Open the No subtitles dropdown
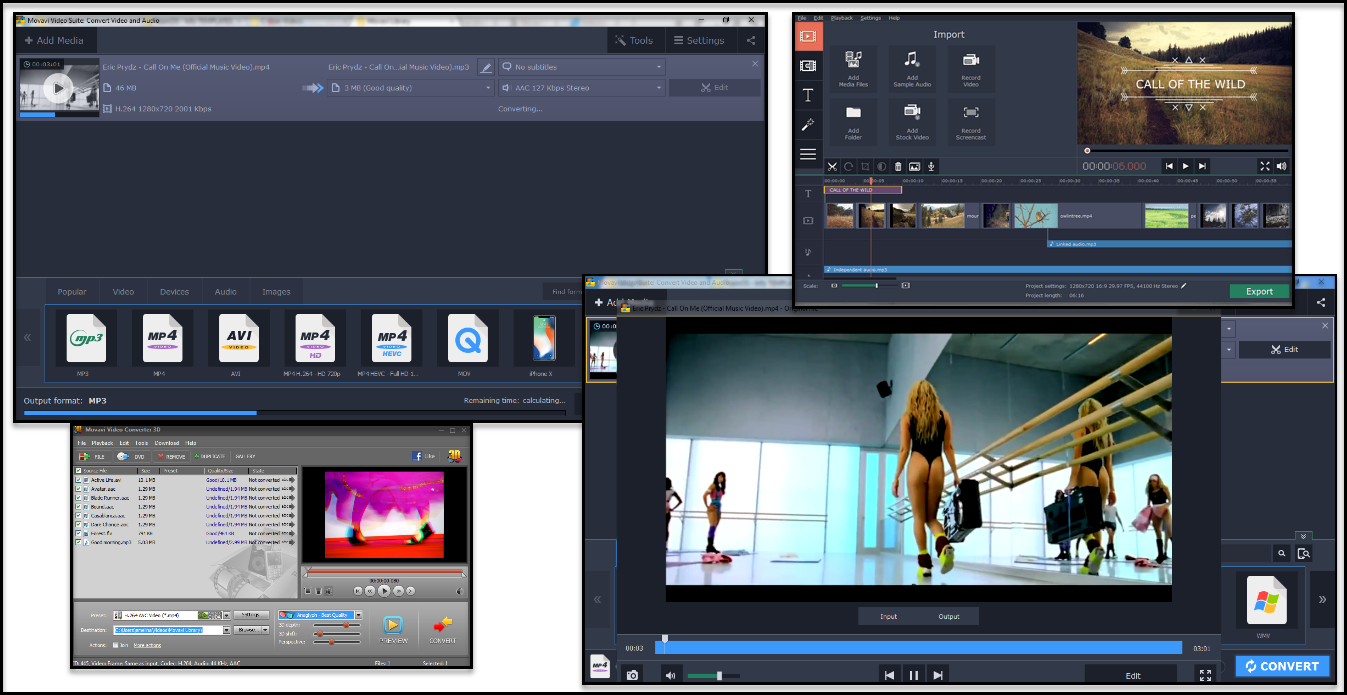The width and height of the screenshot is (1347, 695). click(x=582, y=67)
